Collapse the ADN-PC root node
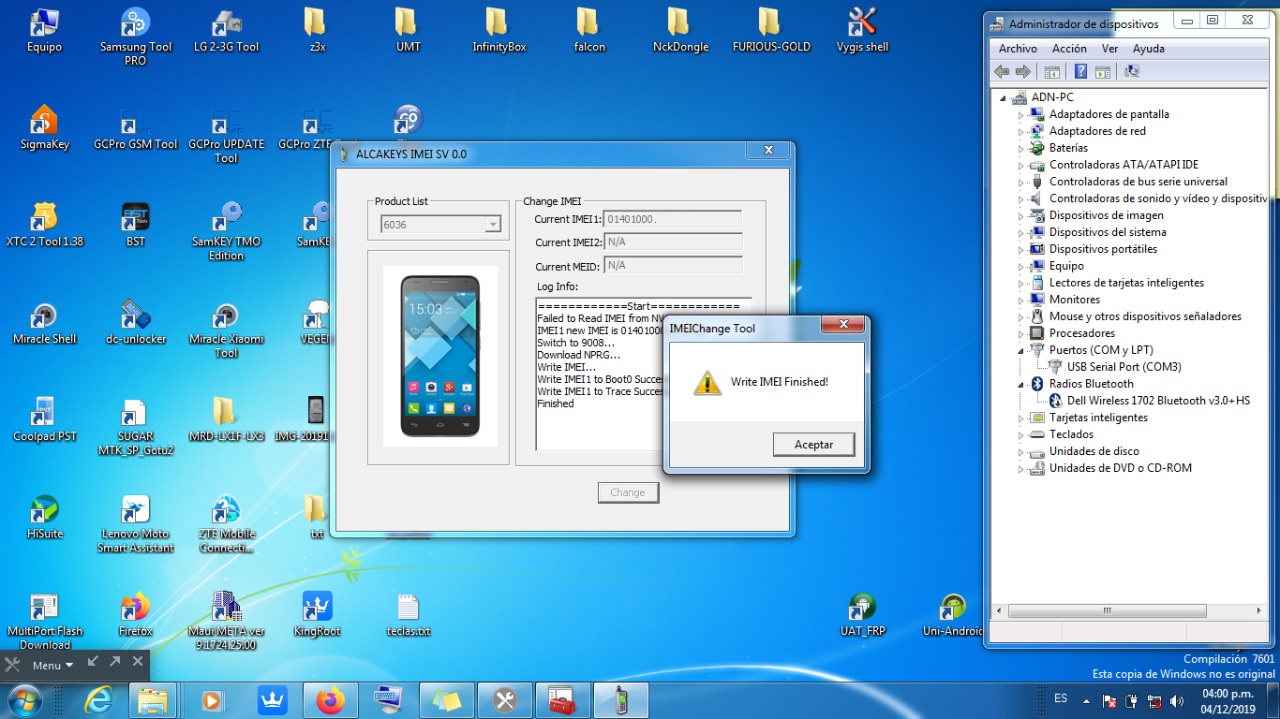Screen dimensions: 1280x719 click(x=1003, y=98)
